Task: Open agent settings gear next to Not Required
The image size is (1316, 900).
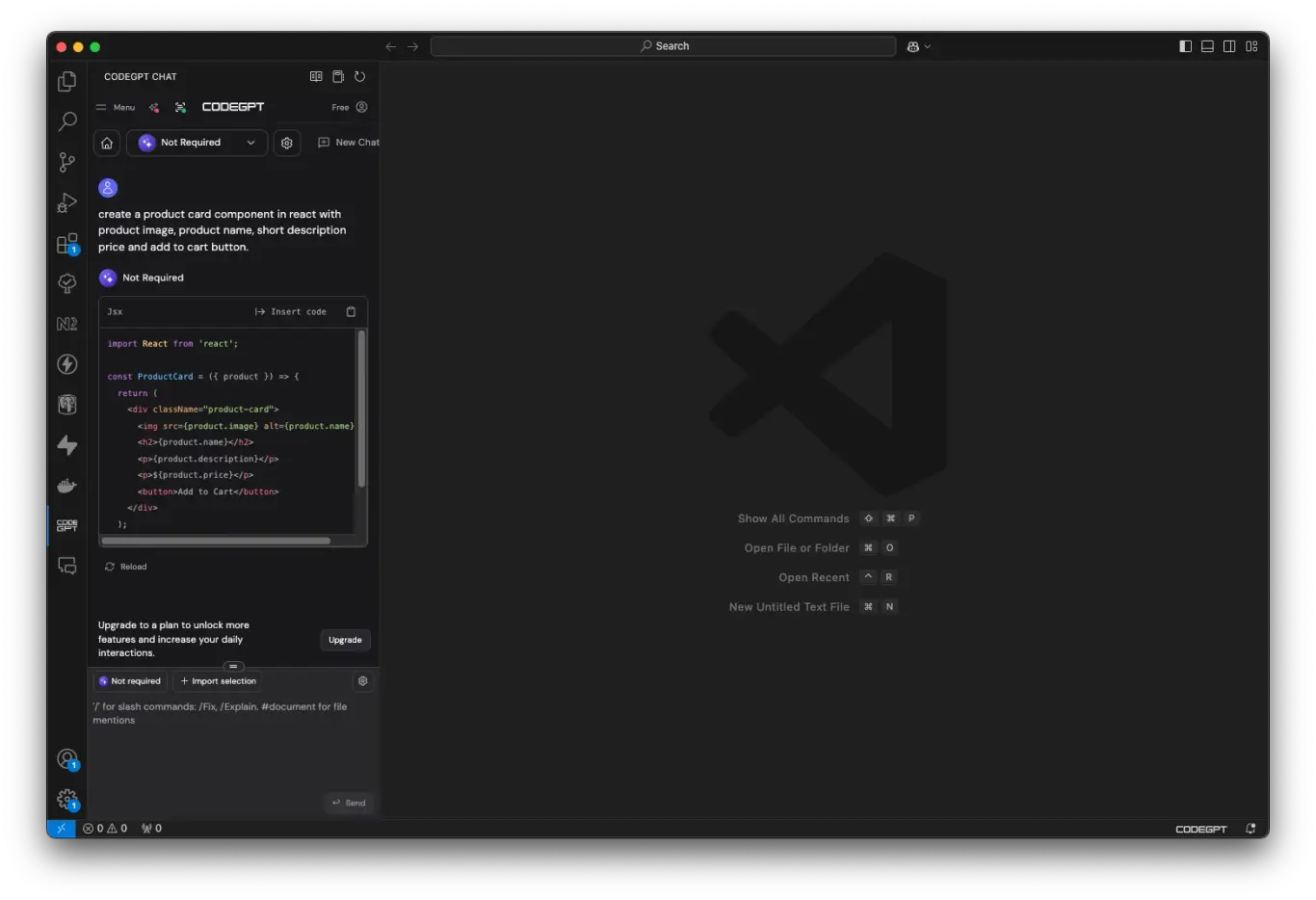Action: 287,143
